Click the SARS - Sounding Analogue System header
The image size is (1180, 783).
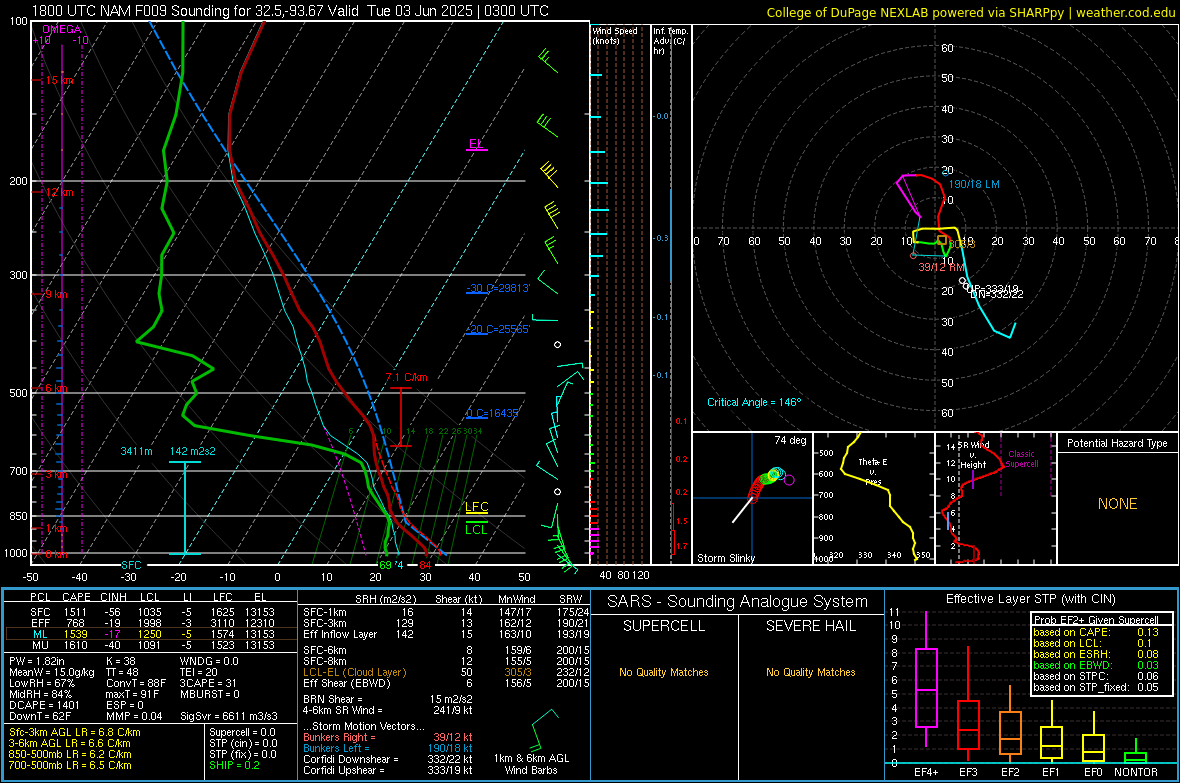coord(738,602)
